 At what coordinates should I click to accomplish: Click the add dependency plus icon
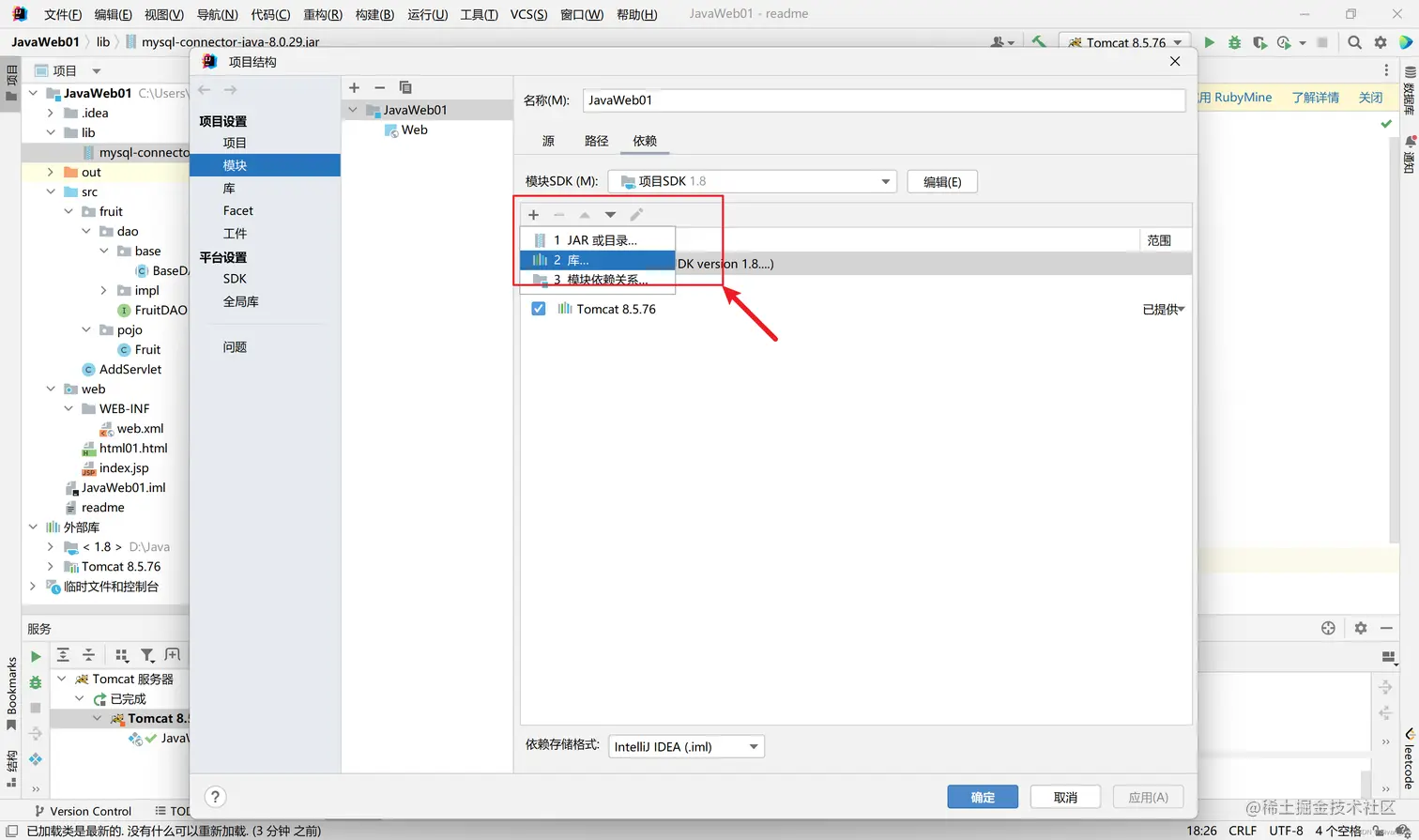[533, 215]
